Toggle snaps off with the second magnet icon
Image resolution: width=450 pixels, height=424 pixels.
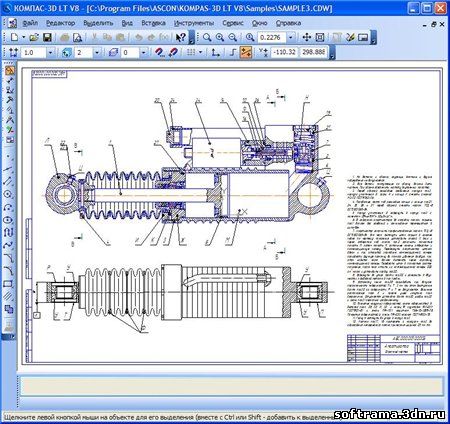(173, 52)
